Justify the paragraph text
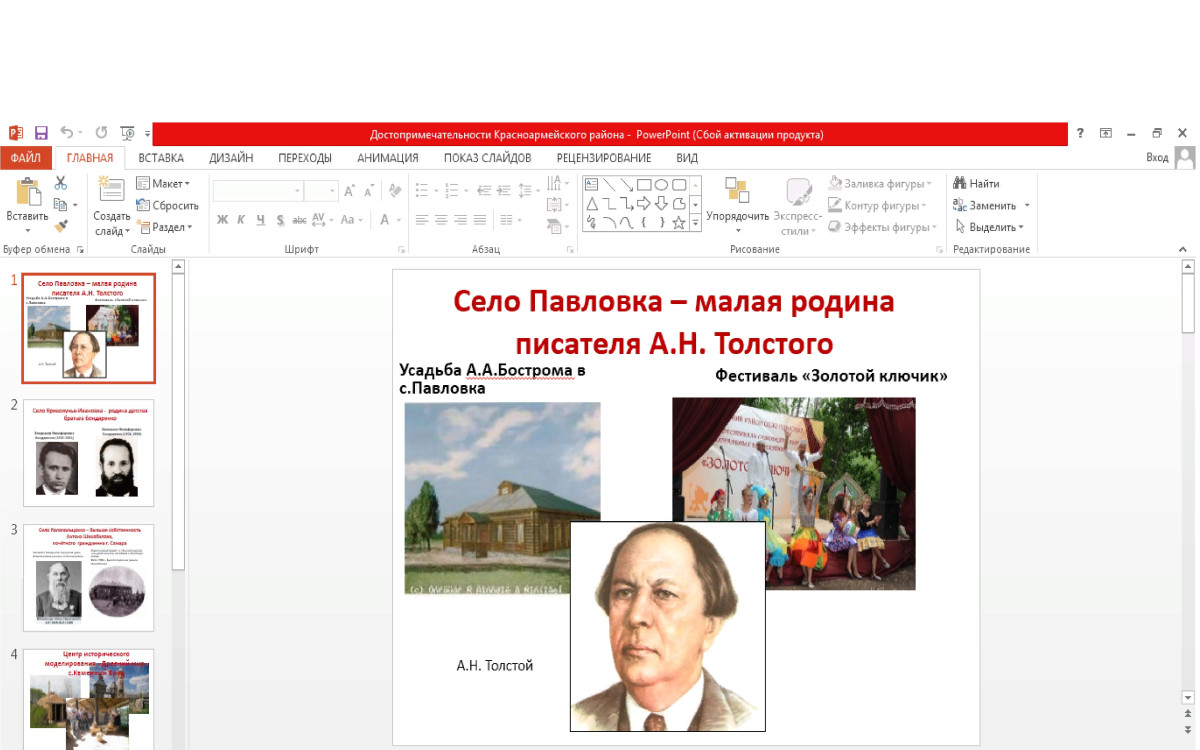1200x750 pixels. click(x=480, y=220)
